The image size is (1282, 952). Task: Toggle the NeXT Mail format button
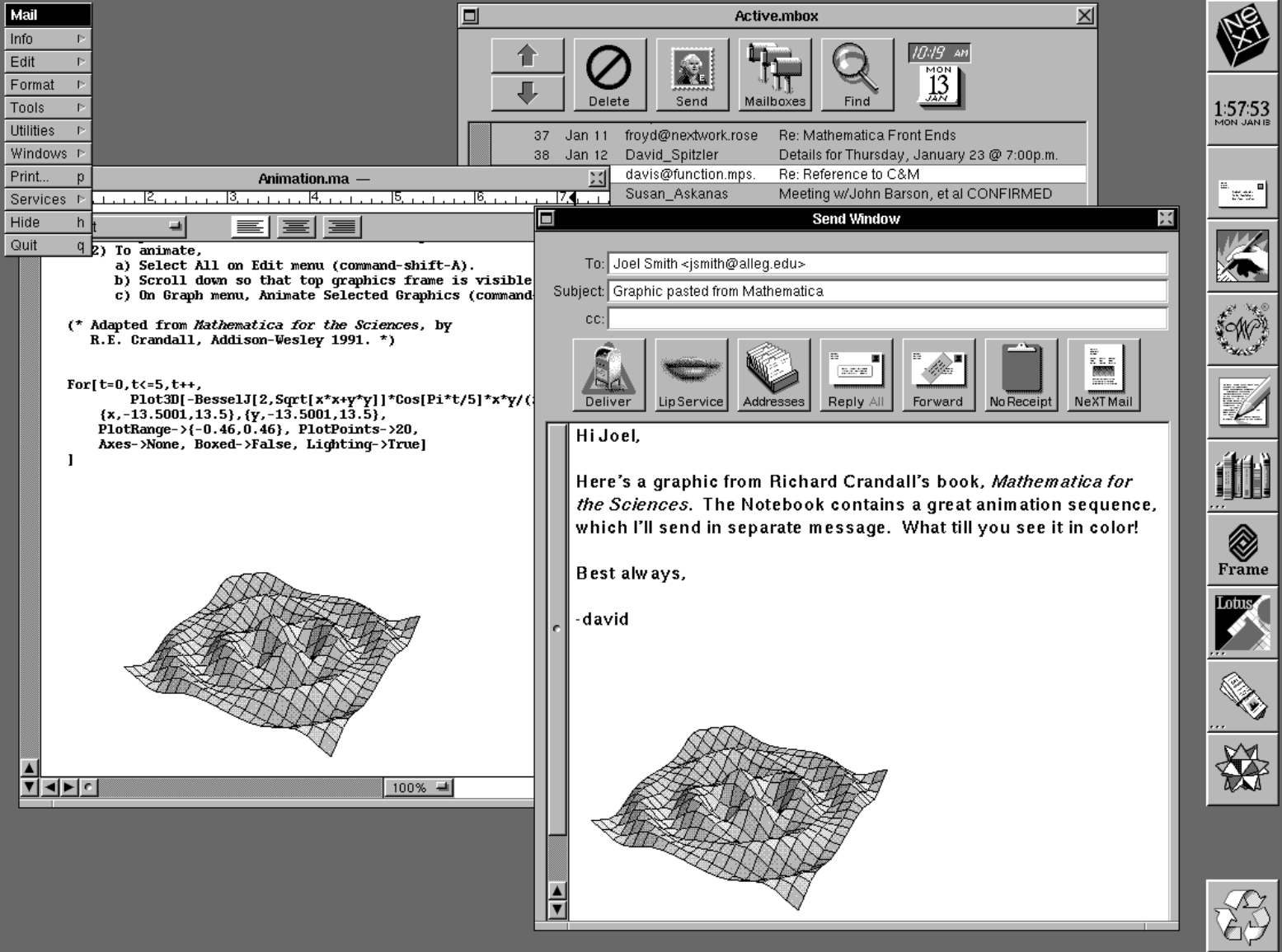point(1103,375)
